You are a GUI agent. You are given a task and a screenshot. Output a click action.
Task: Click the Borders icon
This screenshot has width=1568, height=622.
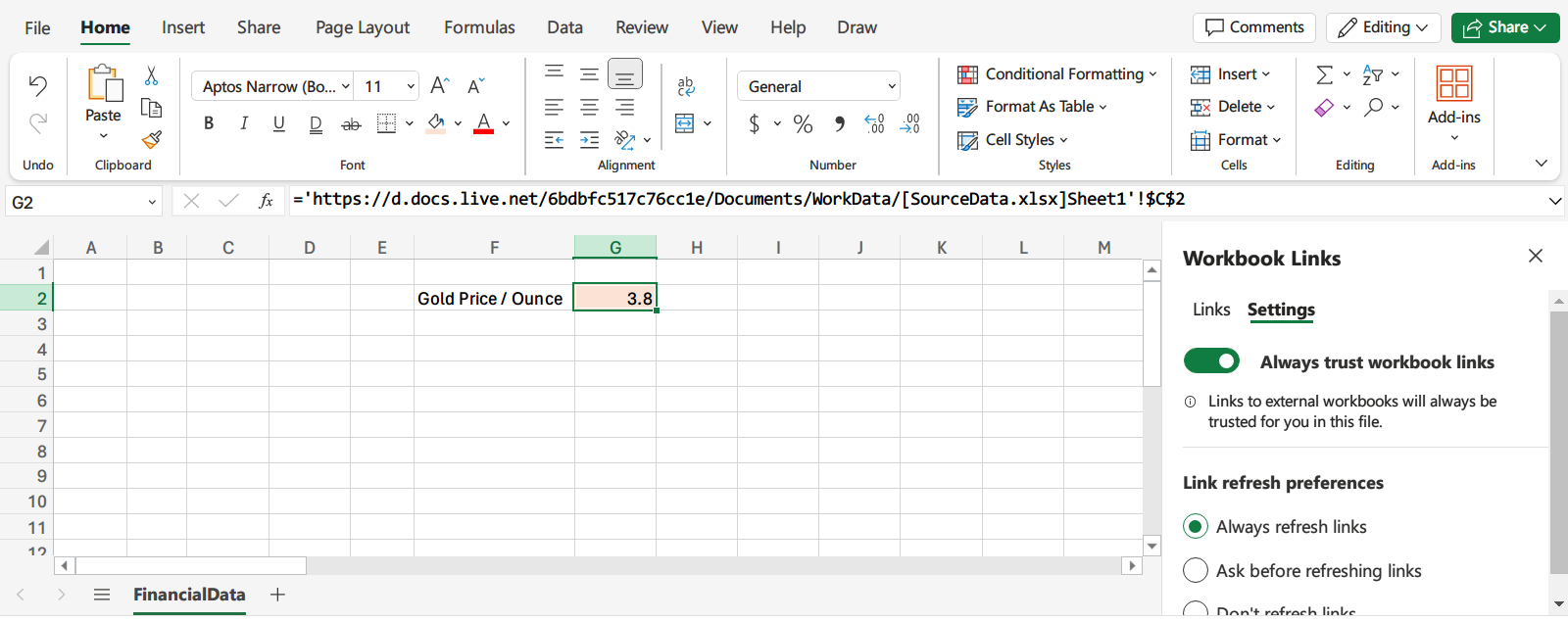[x=387, y=123]
